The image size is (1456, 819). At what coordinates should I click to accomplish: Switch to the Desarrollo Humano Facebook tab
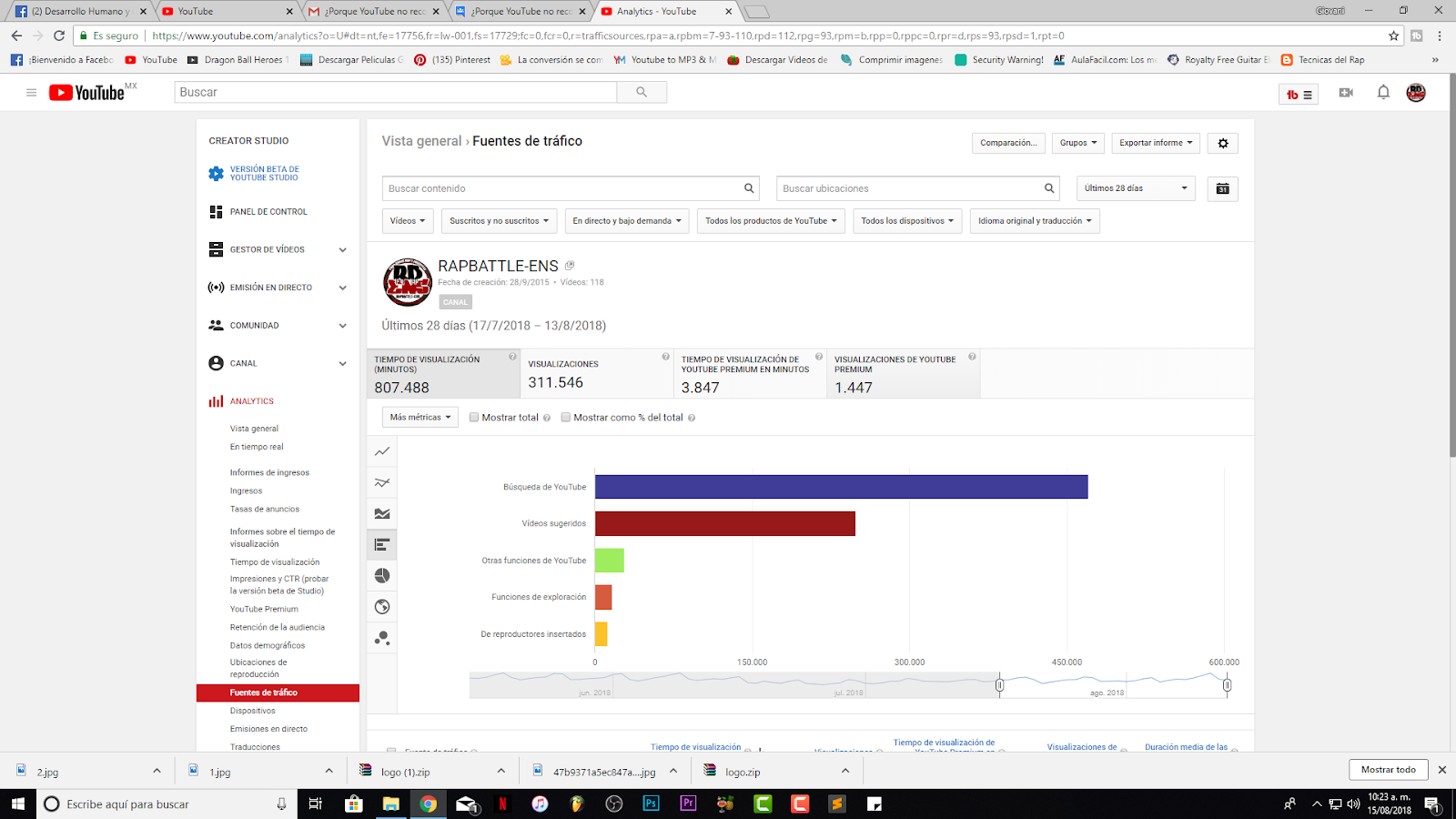point(79,11)
